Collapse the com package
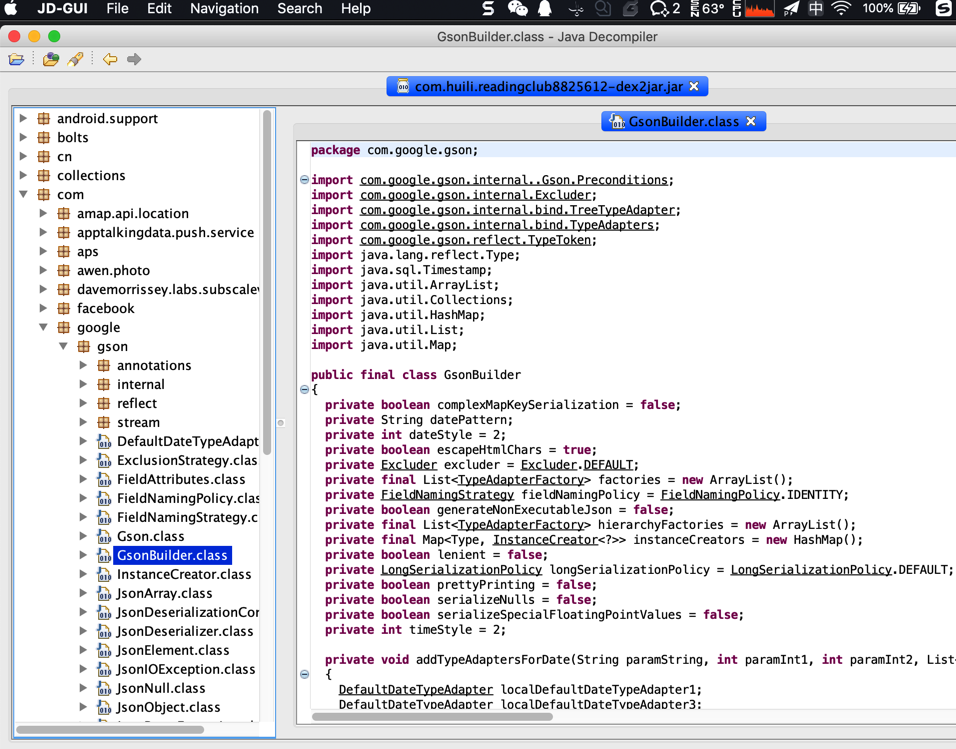 (23, 195)
